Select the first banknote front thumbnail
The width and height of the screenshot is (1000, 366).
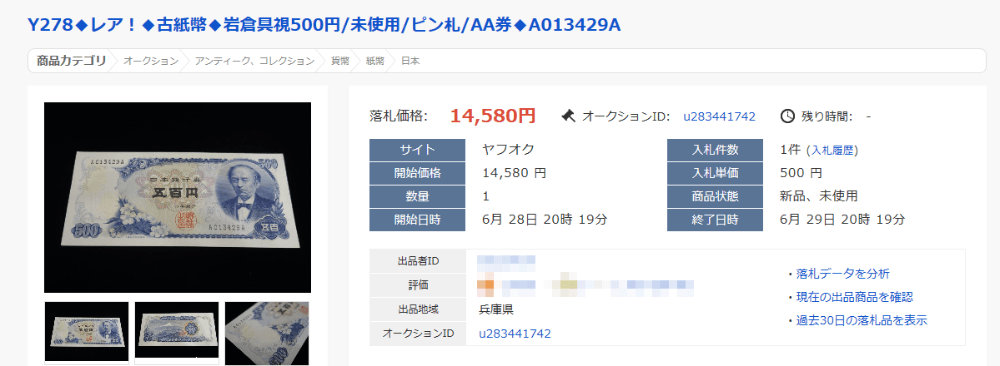tap(87, 332)
